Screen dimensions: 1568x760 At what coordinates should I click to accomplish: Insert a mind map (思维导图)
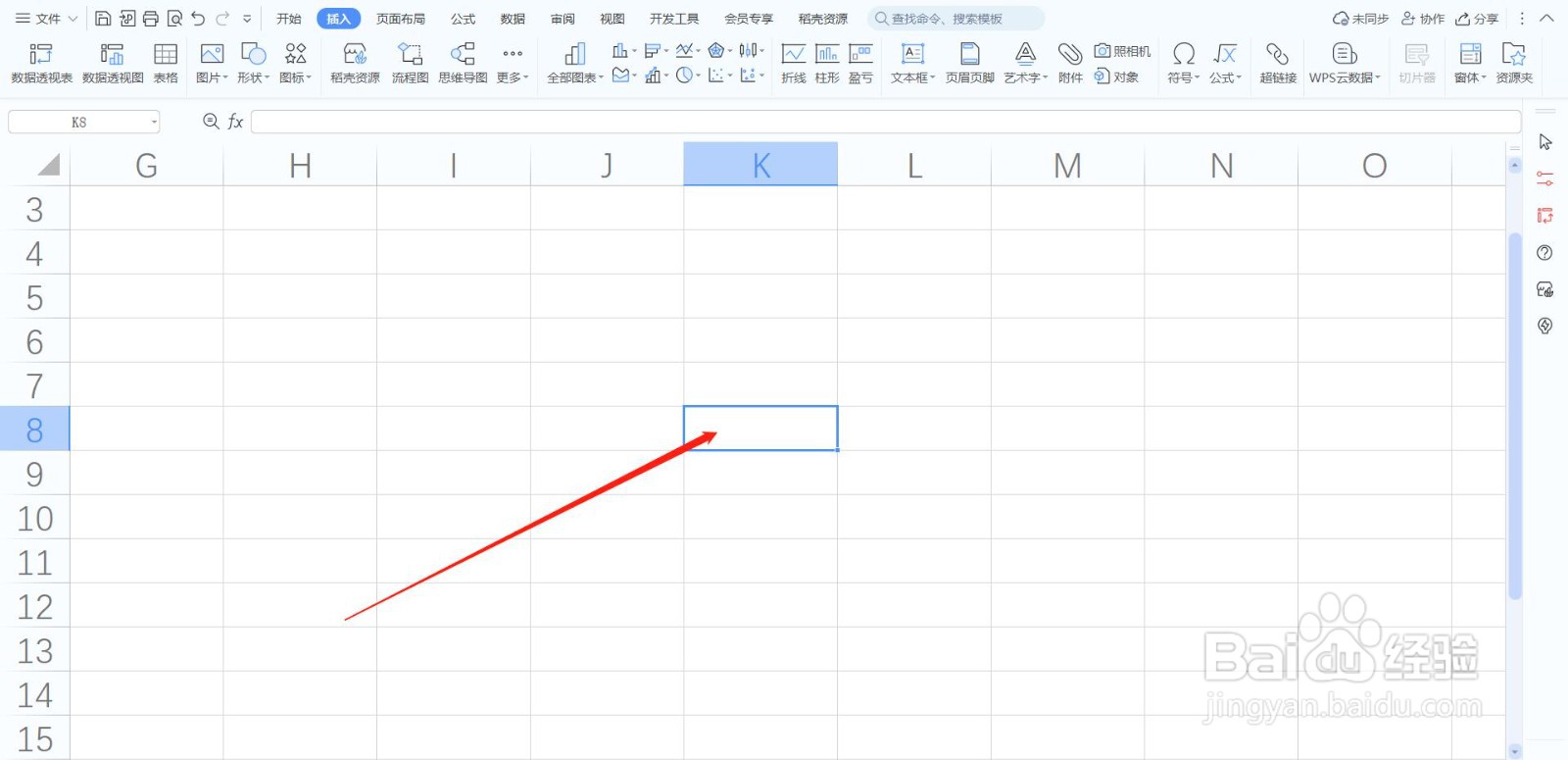click(x=463, y=63)
